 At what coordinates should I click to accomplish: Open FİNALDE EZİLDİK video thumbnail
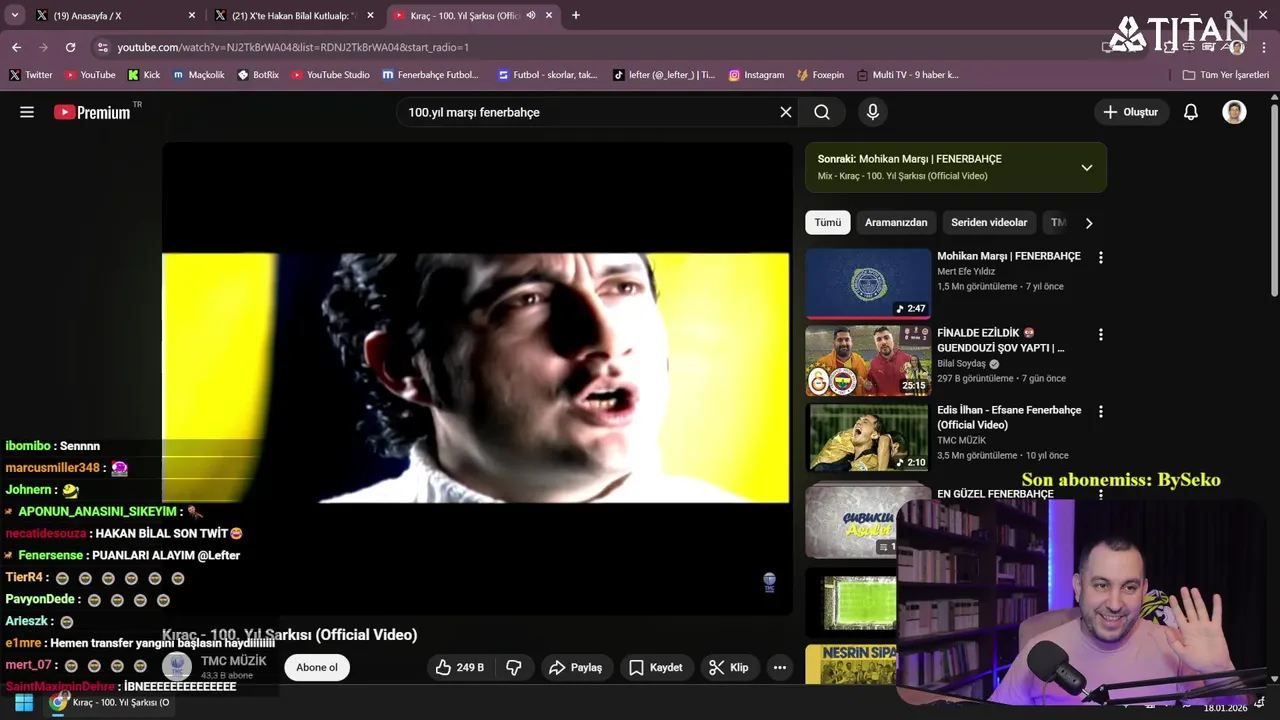(868, 360)
